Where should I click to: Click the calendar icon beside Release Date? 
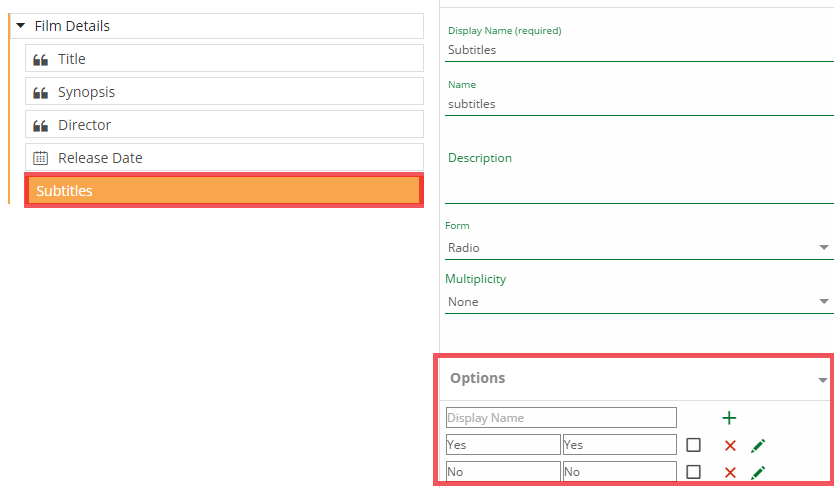coord(41,158)
